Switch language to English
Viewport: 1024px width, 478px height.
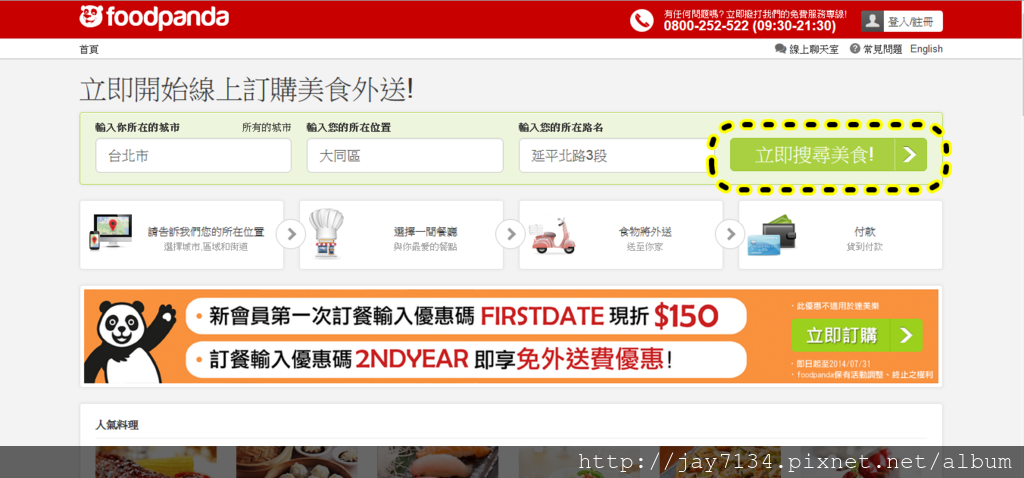[x=926, y=49]
